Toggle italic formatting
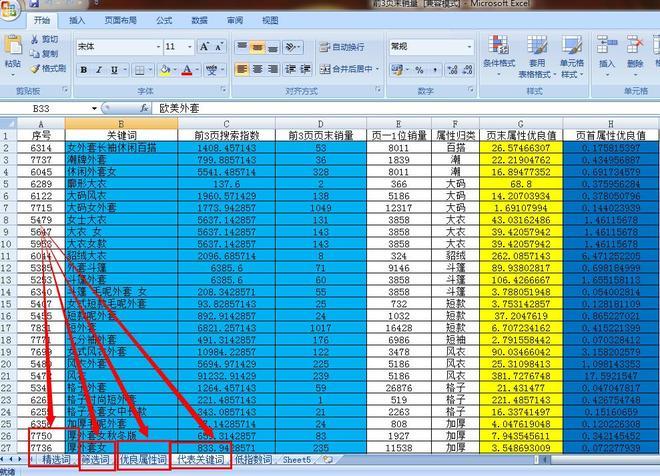Viewport: 660px width, 476px height. (x=99, y=70)
